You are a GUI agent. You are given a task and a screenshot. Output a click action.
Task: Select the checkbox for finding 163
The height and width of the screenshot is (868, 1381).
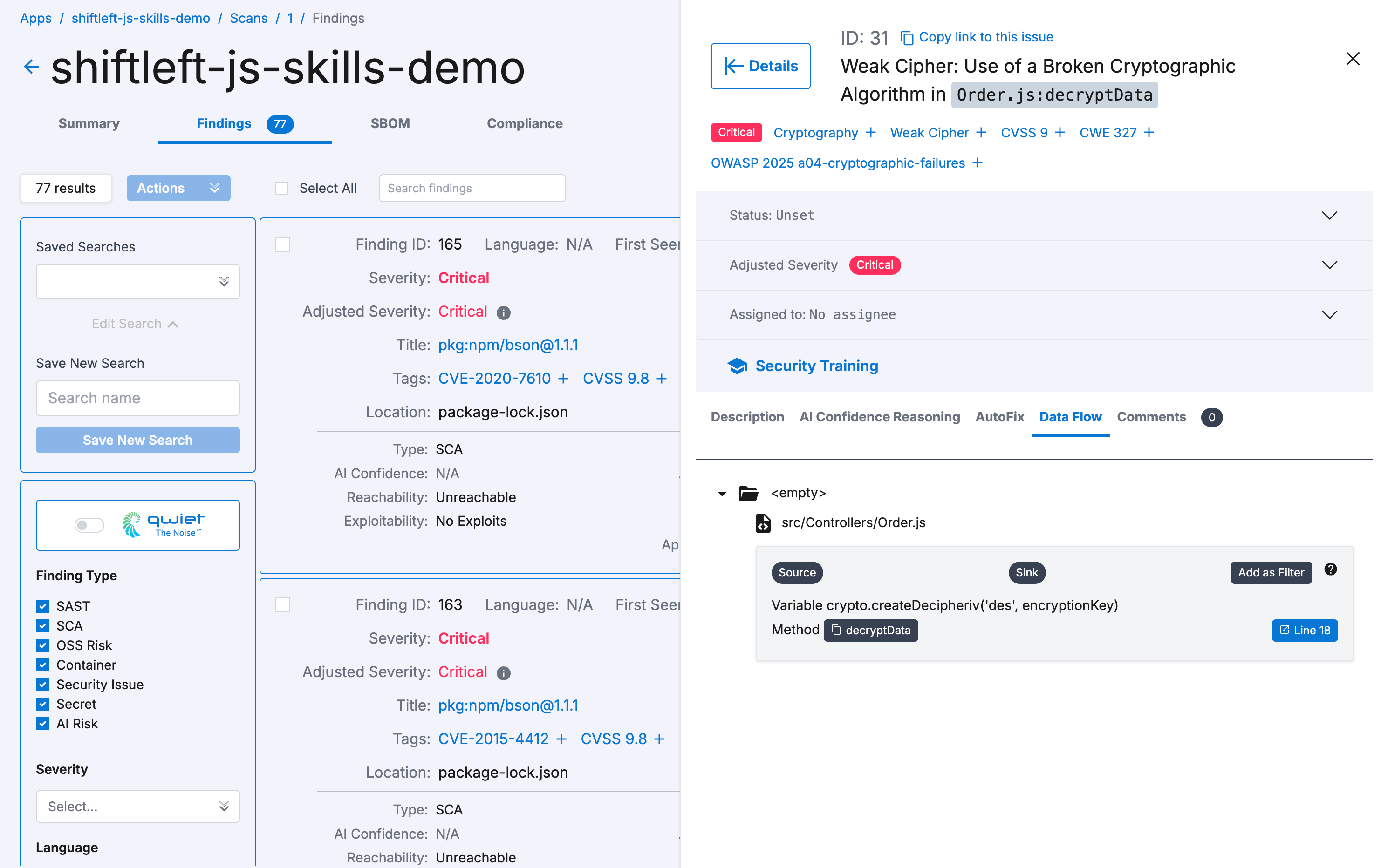tap(283, 605)
